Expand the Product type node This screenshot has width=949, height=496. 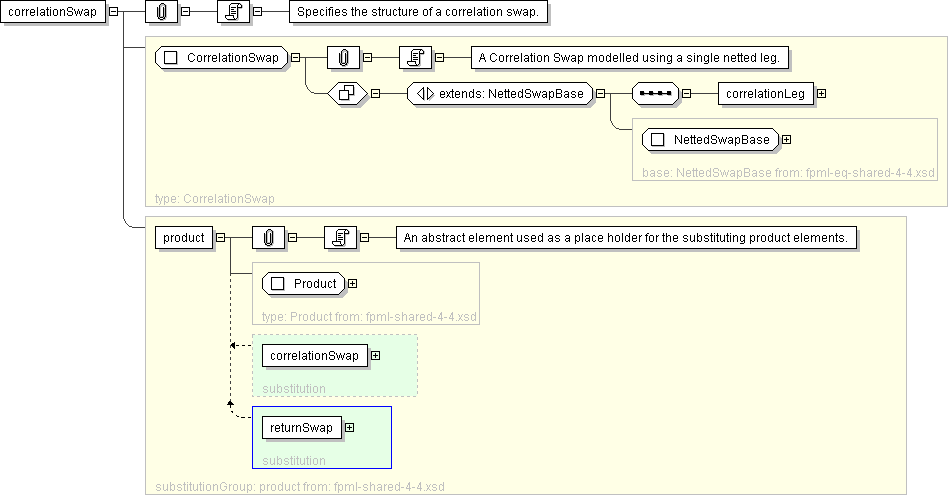click(352, 284)
